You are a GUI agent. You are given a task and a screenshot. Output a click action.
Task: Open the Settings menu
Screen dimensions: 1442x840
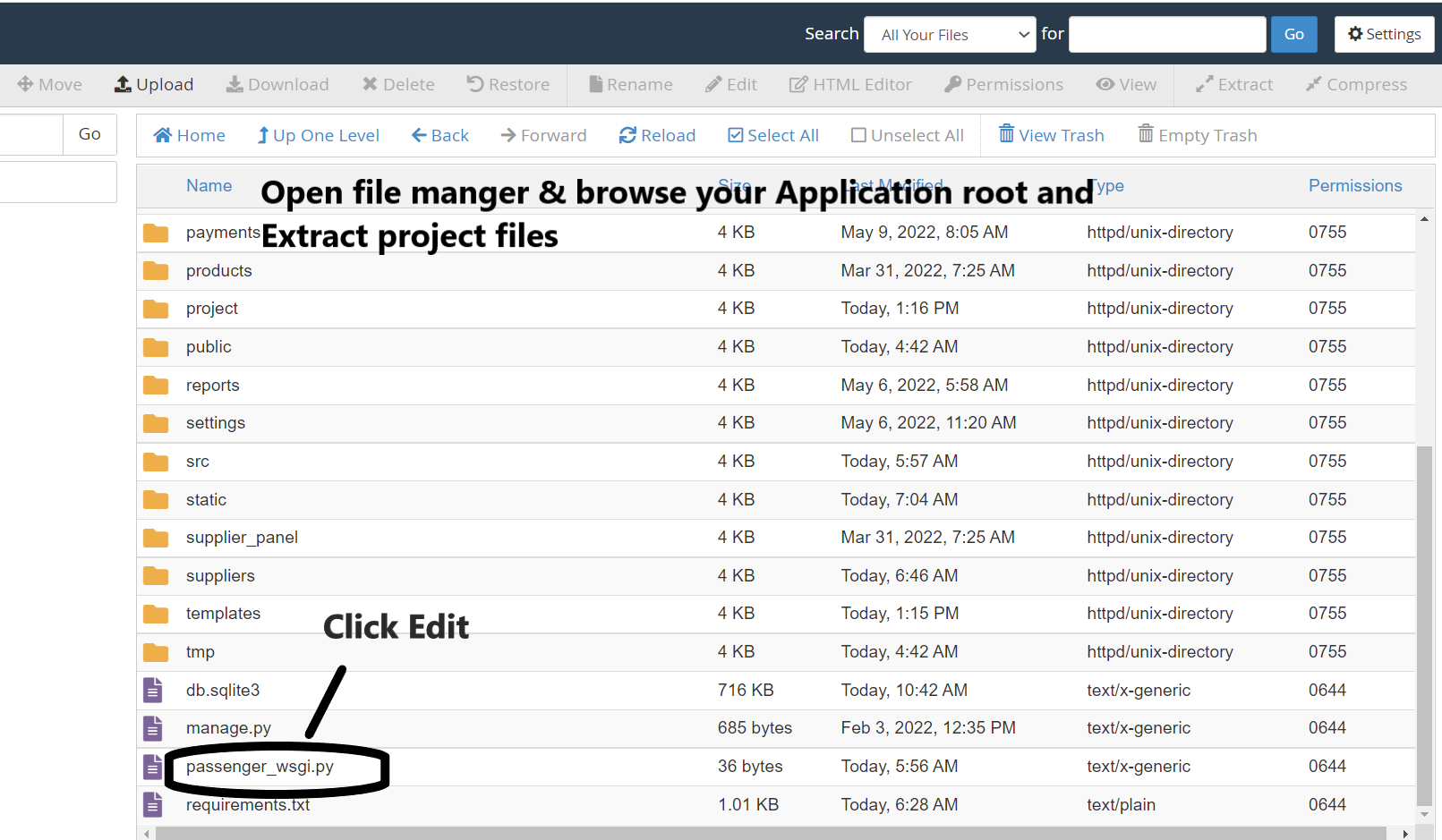(x=1384, y=34)
